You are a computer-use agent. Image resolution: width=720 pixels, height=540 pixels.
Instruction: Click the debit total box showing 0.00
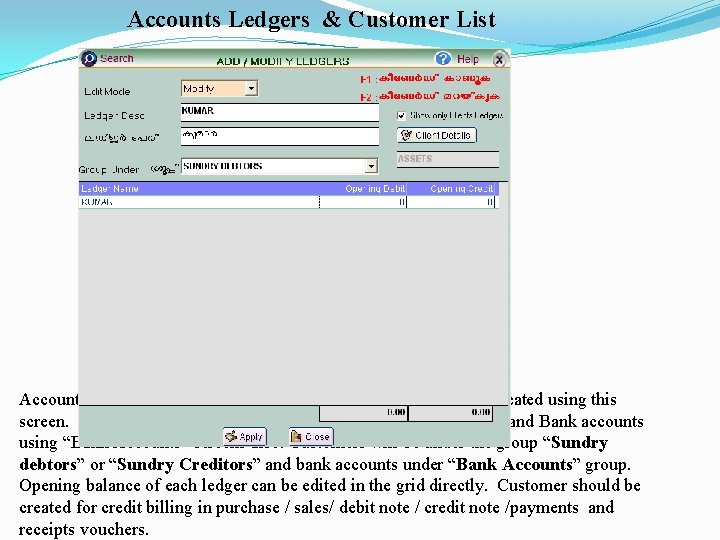tap(363, 413)
